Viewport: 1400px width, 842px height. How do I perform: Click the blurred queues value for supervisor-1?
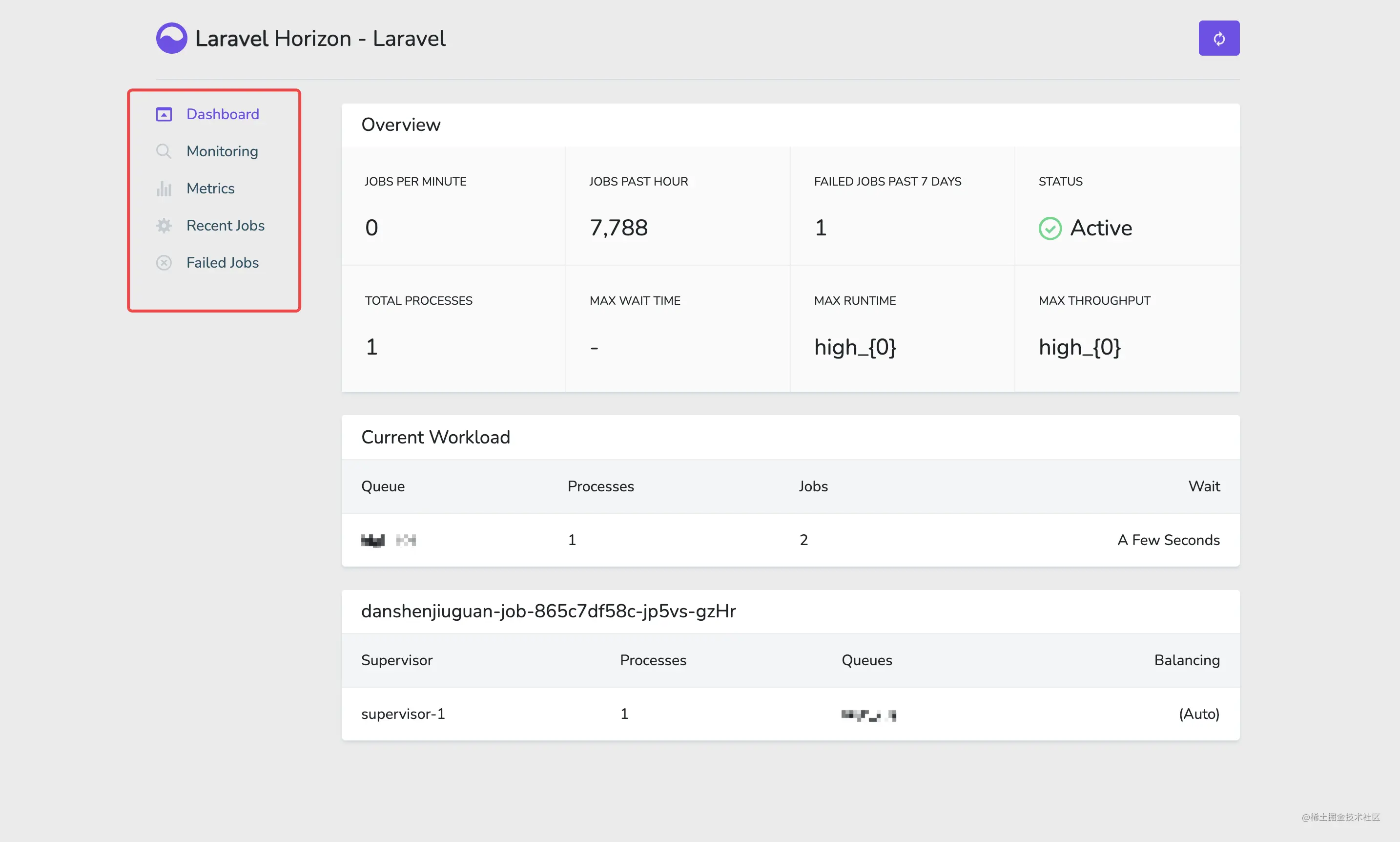(x=869, y=715)
